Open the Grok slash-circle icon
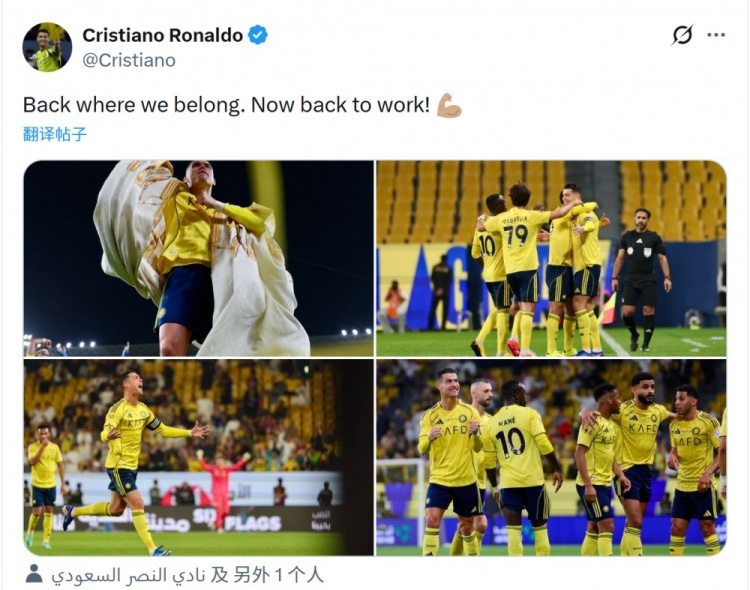 point(682,35)
